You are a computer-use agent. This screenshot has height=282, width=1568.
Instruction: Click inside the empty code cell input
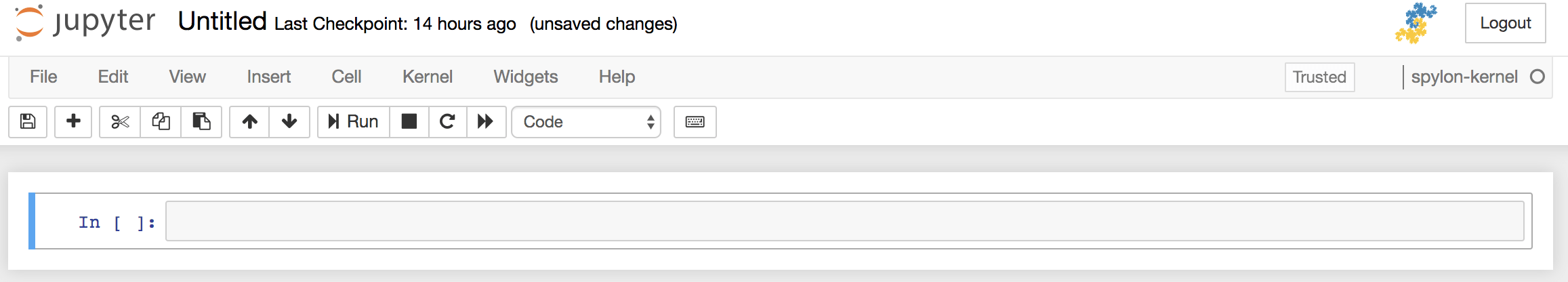(845, 221)
